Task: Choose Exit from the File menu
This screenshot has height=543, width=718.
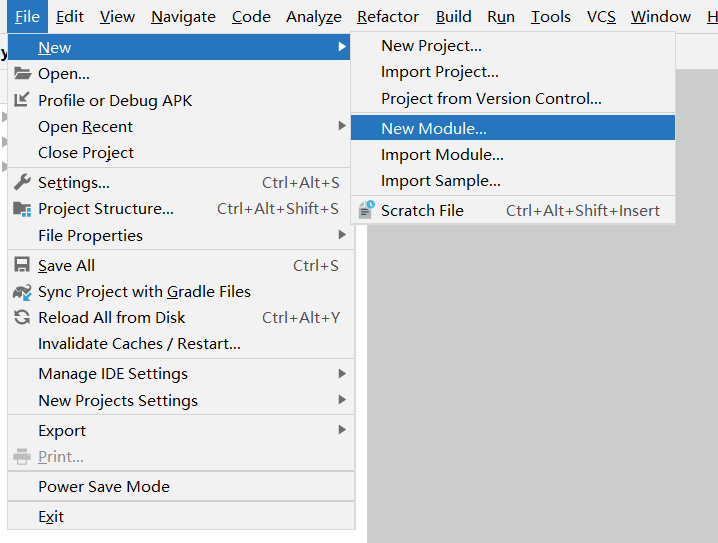Action: (179, 516)
